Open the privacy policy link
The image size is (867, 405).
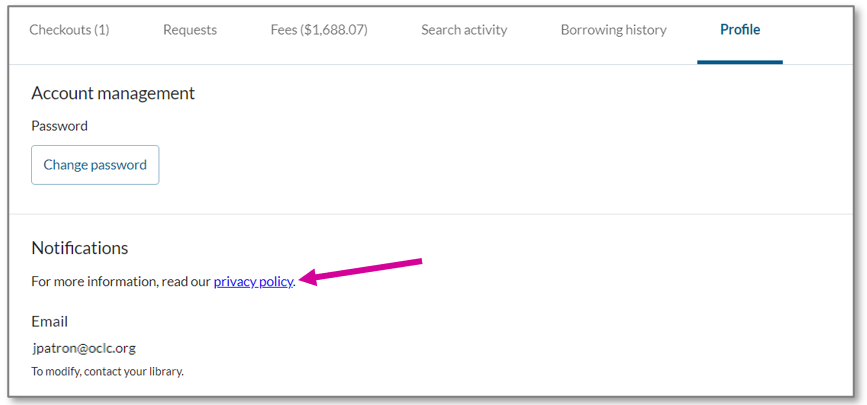pos(253,282)
